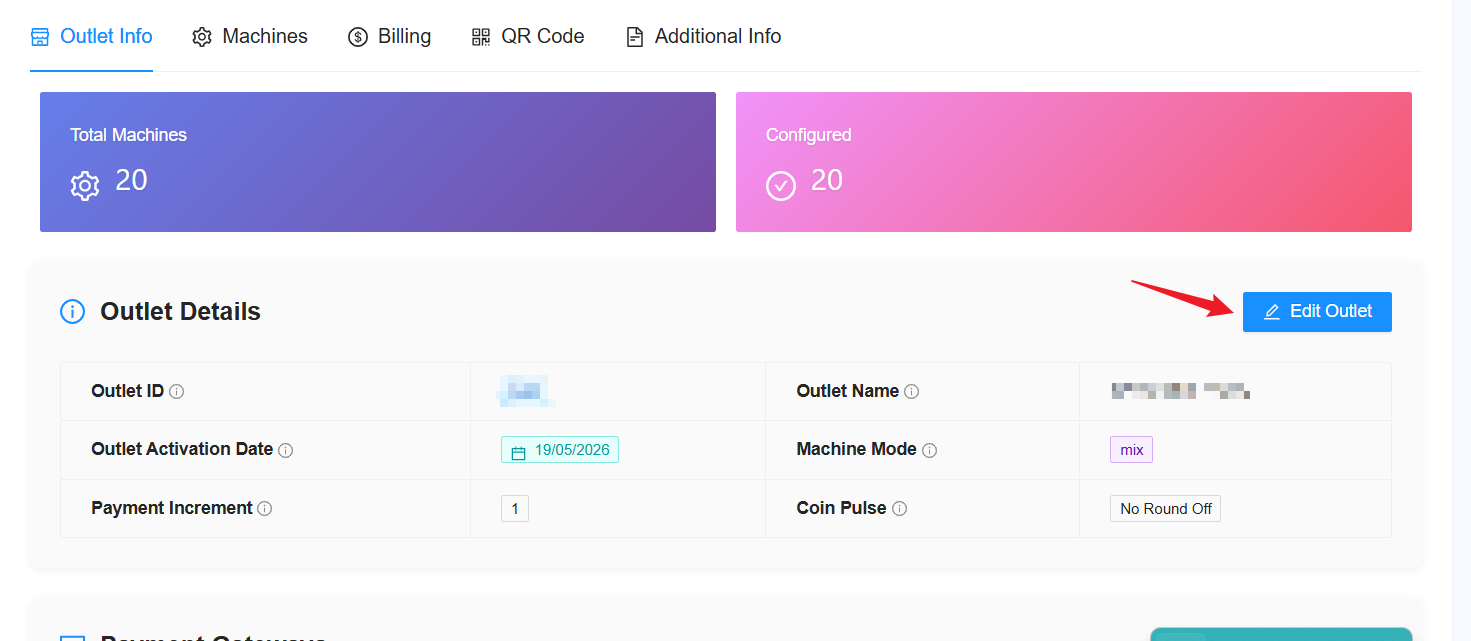This screenshot has height=641, width=1471.
Task: Click the Edit Outlet button
Action: [x=1317, y=312]
